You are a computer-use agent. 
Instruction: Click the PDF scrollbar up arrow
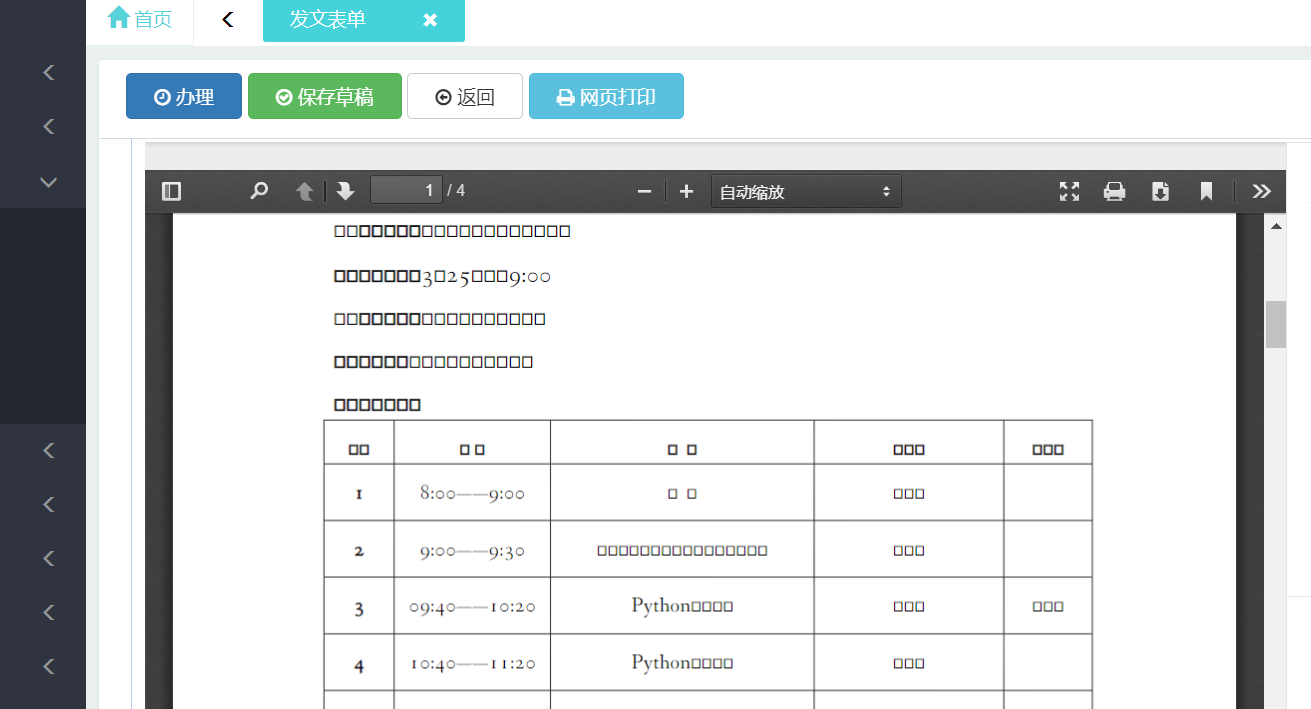pyautogui.click(x=1276, y=227)
